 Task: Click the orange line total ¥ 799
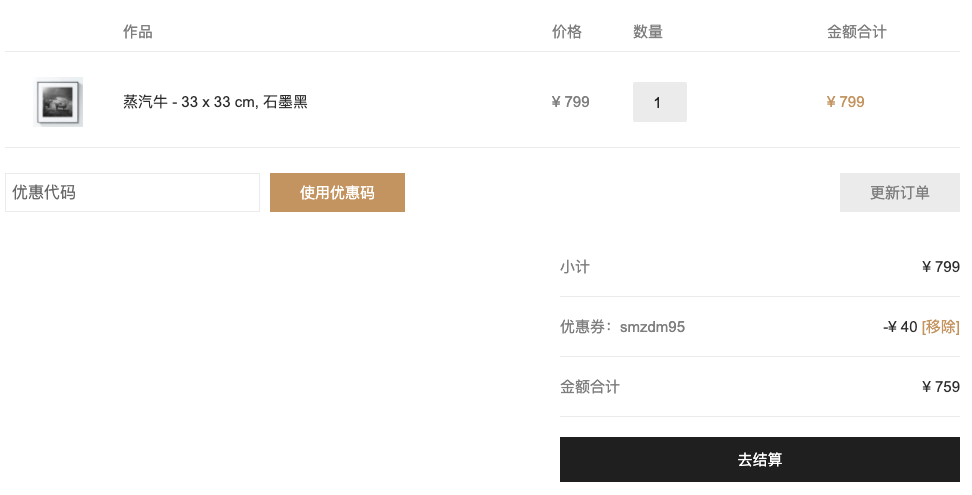coord(846,102)
